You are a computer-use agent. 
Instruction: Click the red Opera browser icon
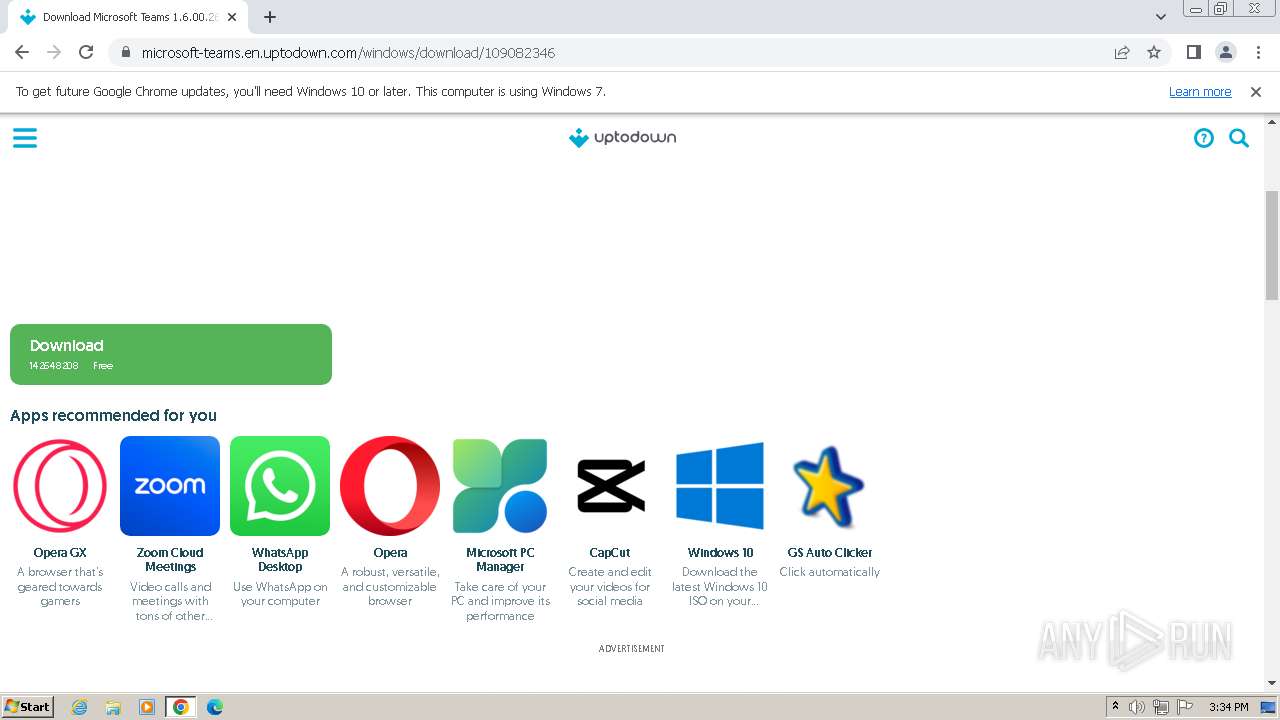click(390, 486)
